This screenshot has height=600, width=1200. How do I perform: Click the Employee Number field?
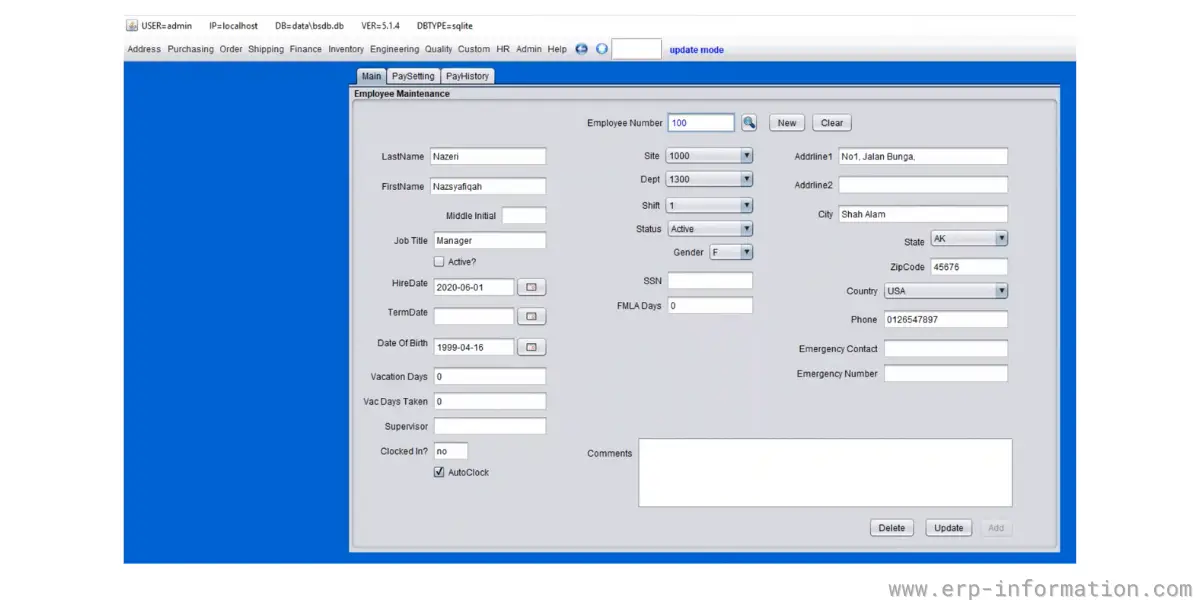[x=701, y=122]
